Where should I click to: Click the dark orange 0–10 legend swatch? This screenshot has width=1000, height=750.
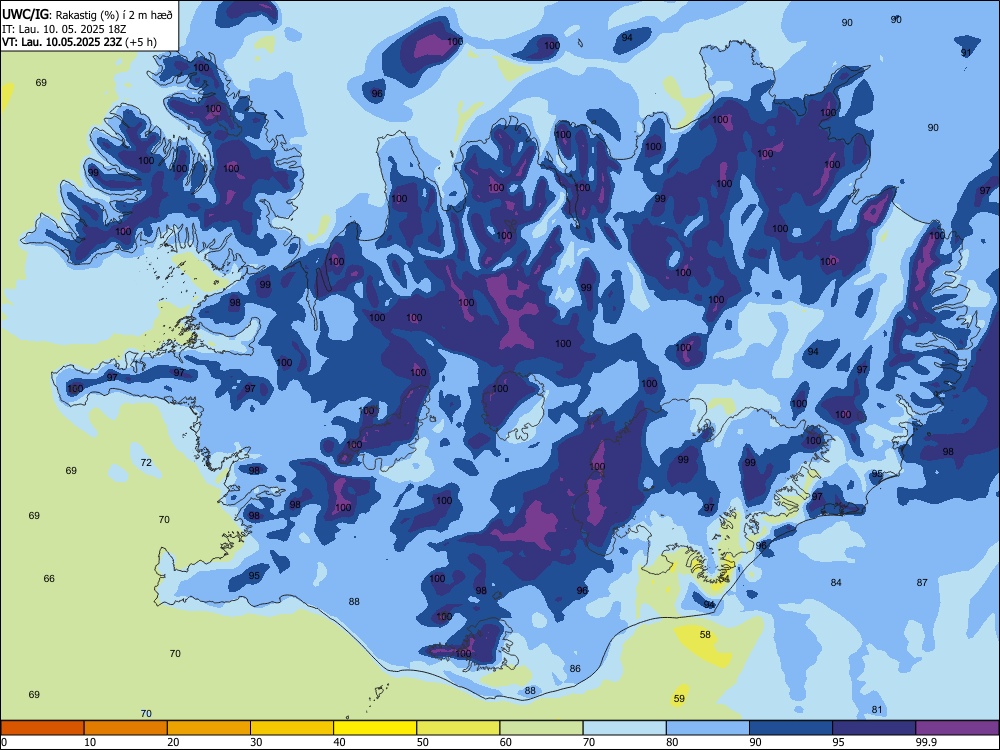click(x=42, y=728)
